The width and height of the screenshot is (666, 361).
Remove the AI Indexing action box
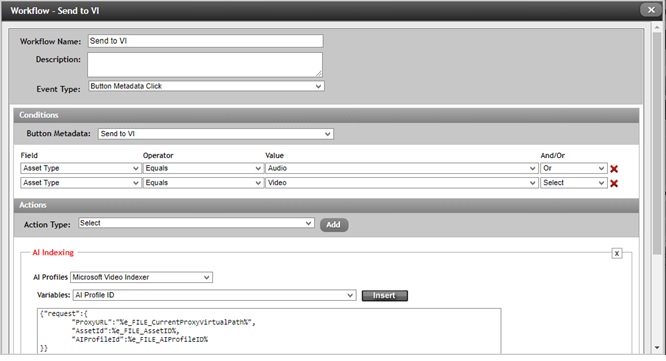tap(617, 254)
